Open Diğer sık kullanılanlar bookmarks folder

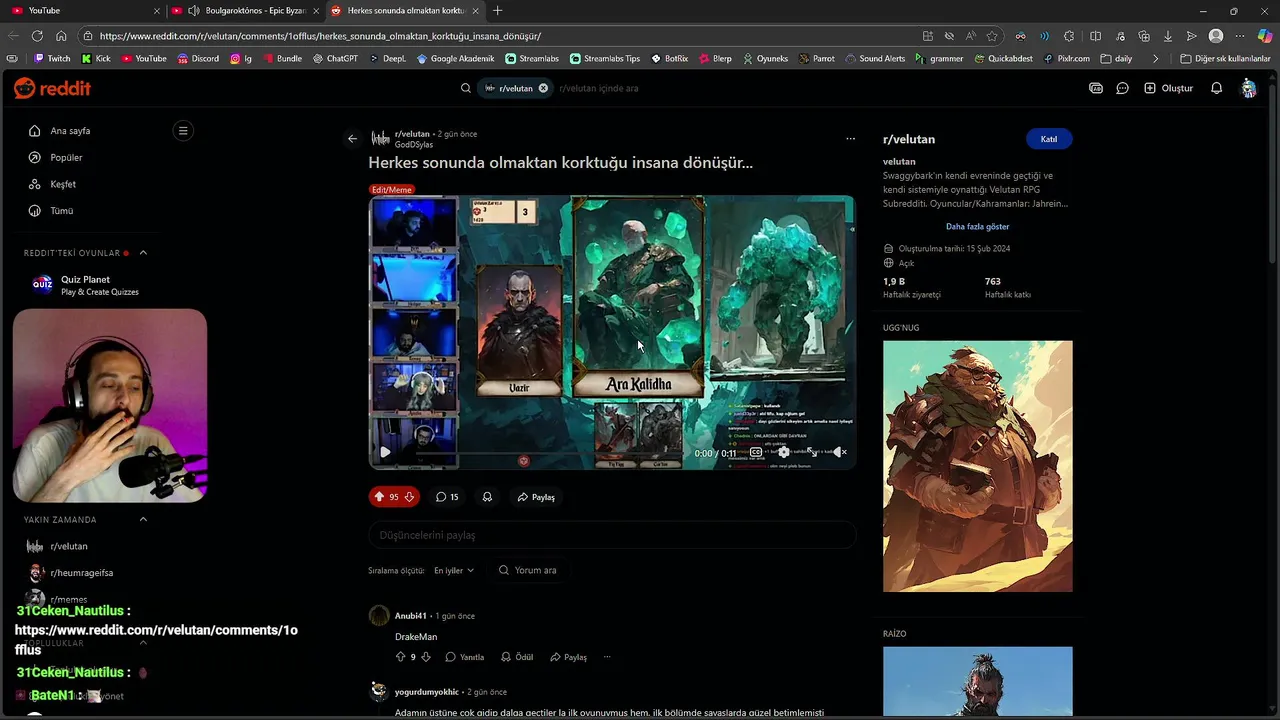pyautogui.click(x=1225, y=59)
